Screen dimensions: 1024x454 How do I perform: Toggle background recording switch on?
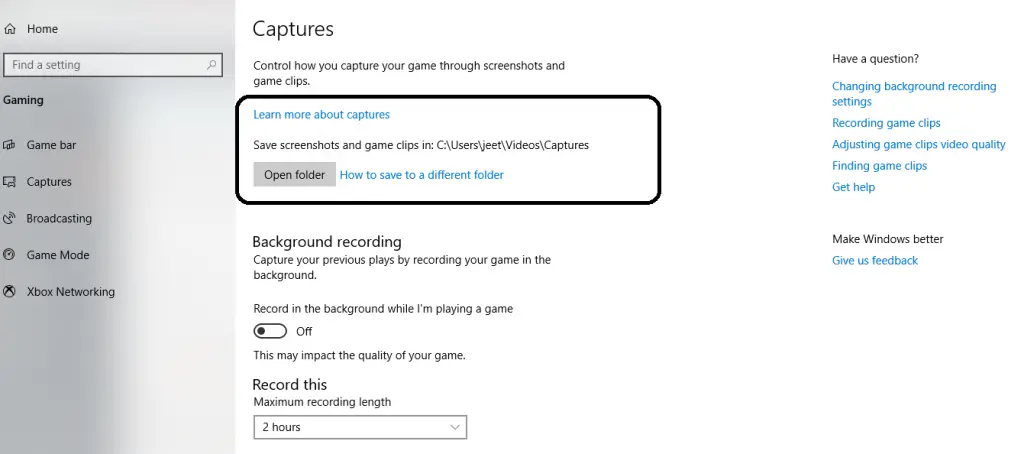[270, 331]
